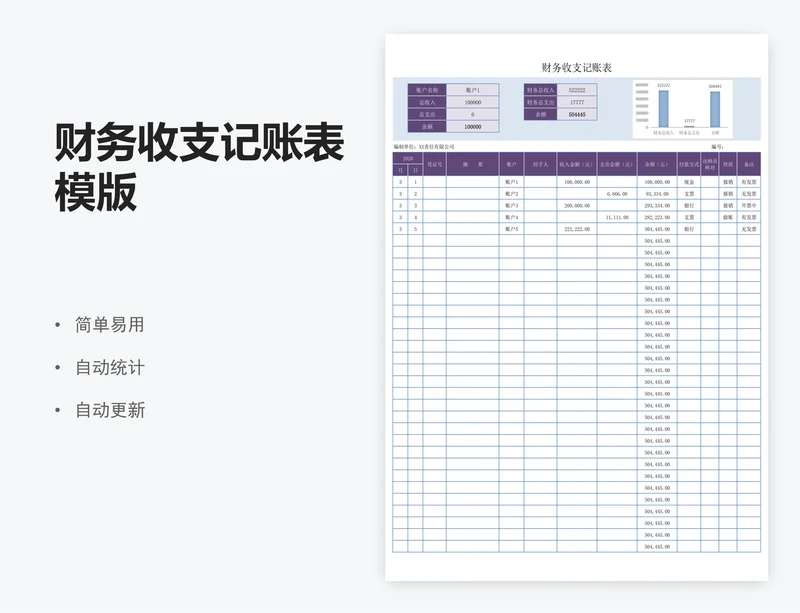
Task: Select the 凭证号 column header
Action: 435,164
